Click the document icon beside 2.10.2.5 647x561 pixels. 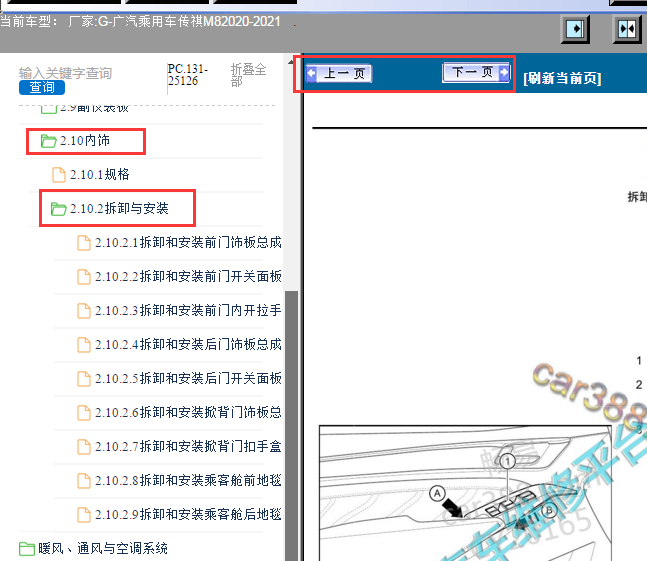(84, 379)
